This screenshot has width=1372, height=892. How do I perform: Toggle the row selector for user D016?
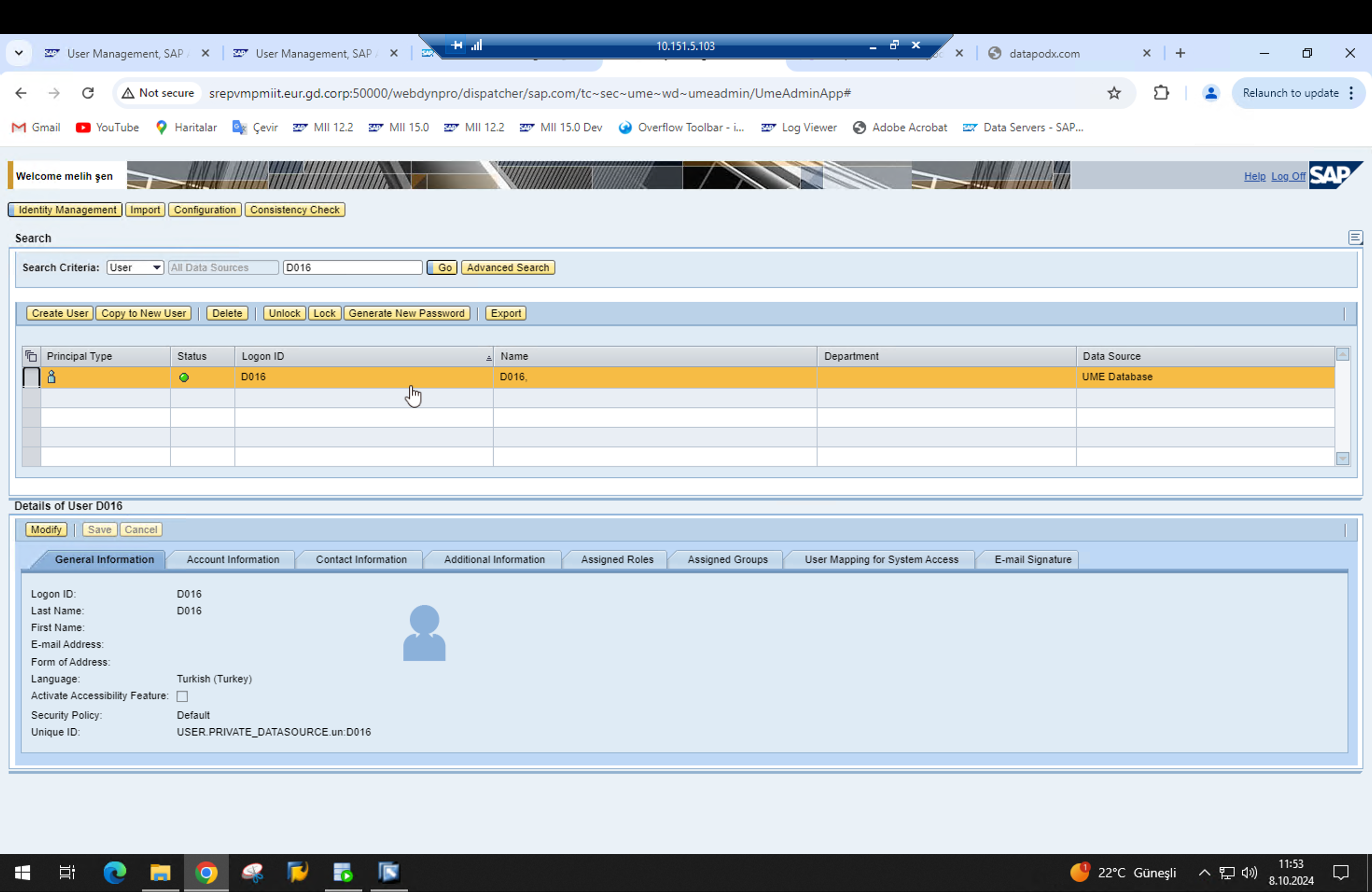[31, 377]
